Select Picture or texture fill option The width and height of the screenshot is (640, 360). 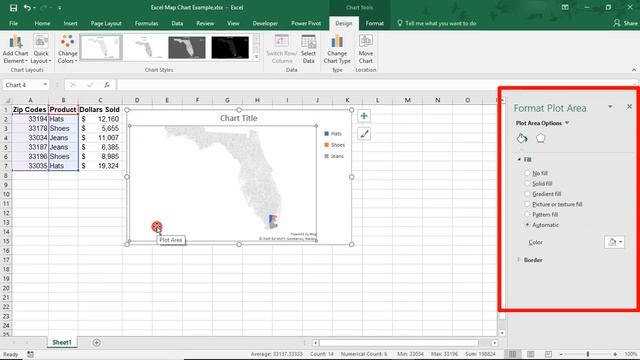(x=527, y=204)
